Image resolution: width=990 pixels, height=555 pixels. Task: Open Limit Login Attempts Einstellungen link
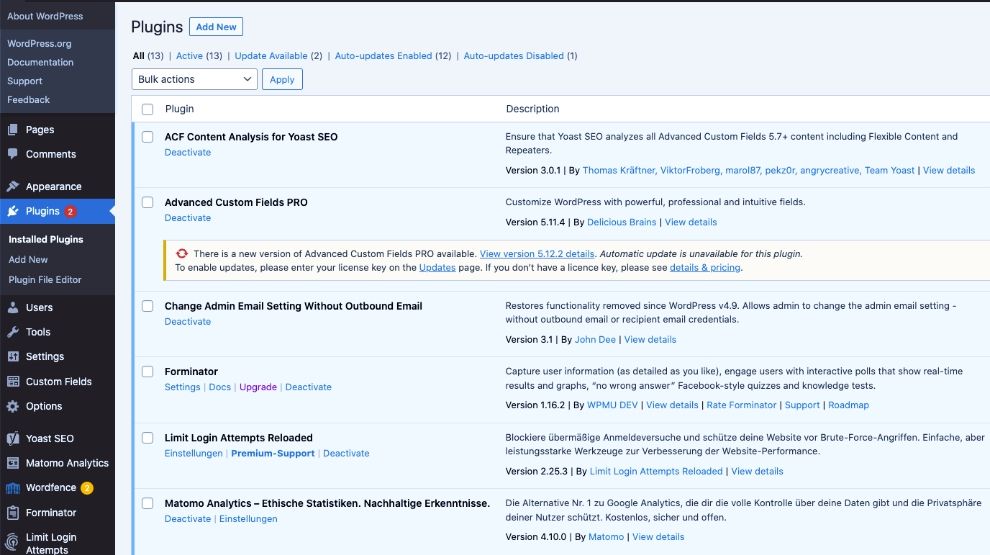point(193,453)
